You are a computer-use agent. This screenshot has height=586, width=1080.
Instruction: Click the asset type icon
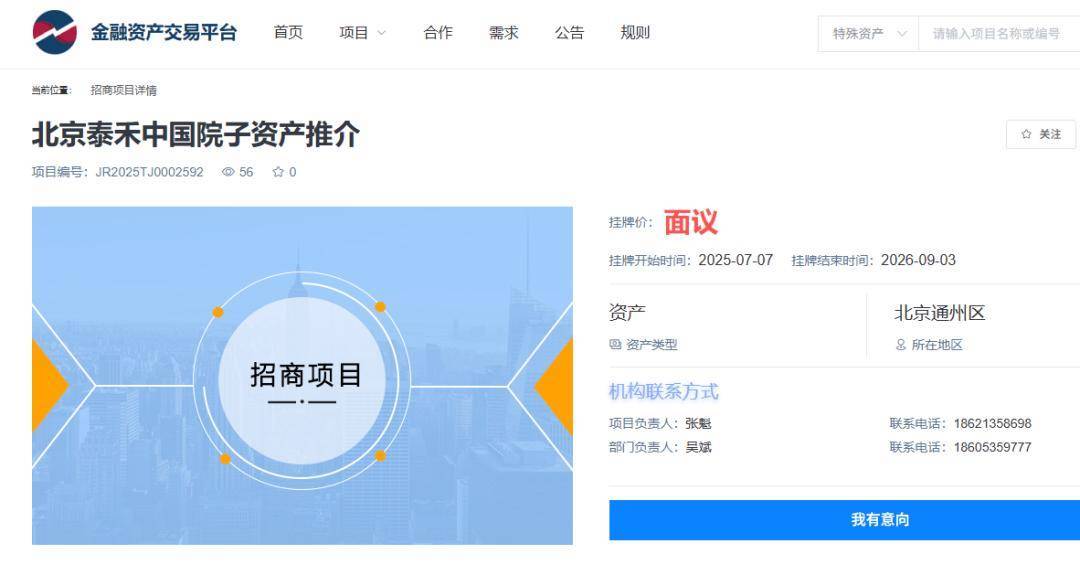615,344
